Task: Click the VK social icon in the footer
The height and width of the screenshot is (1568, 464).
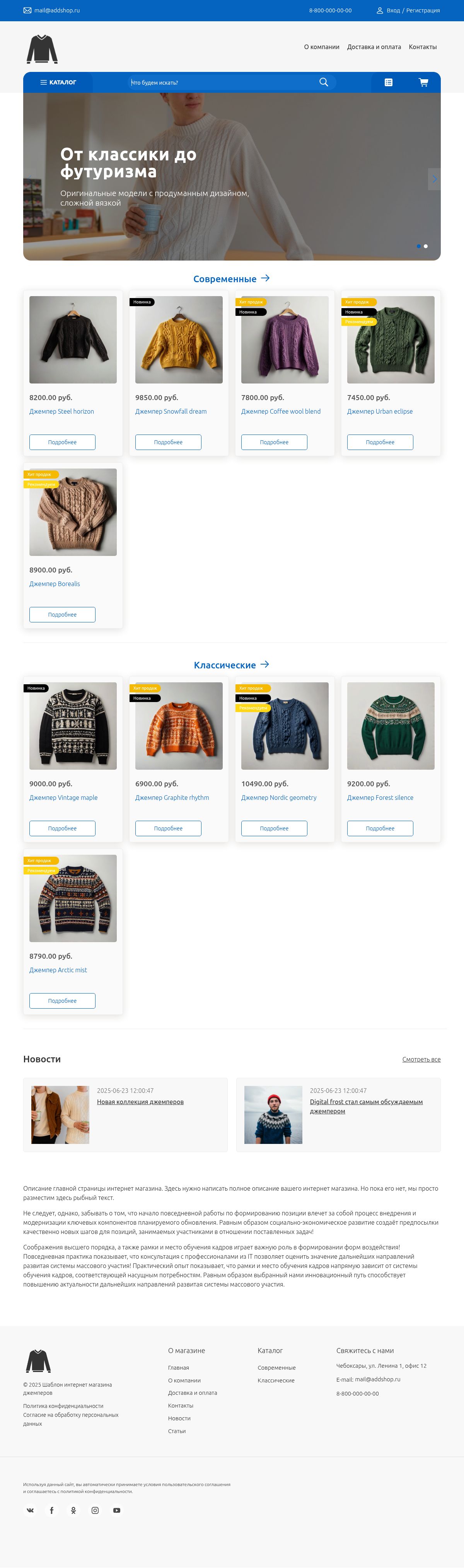Action: (x=30, y=1510)
